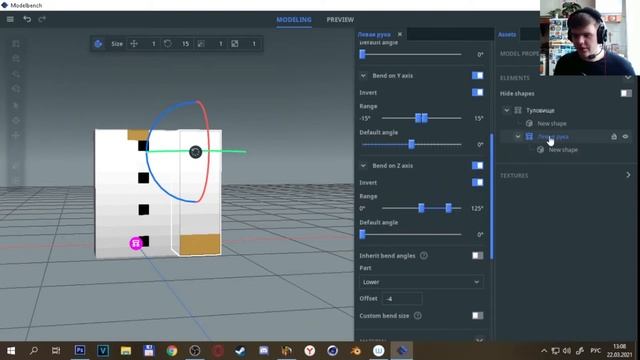Click the magenta part marker in the viewport
The height and width of the screenshot is (360, 640).
tap(136, 243)
